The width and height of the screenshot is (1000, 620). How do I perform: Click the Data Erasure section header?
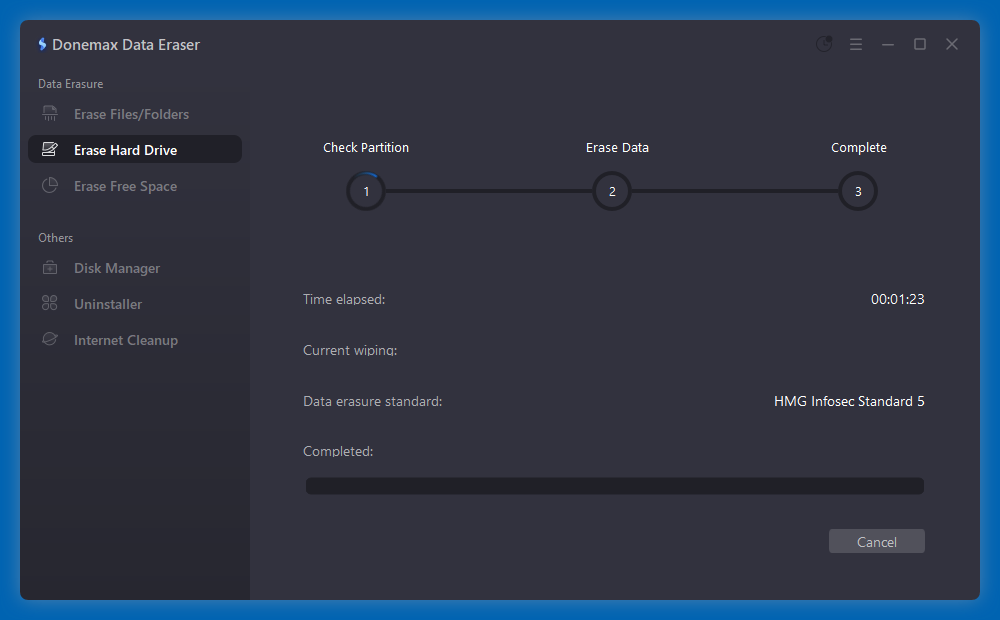coord(70,84)
